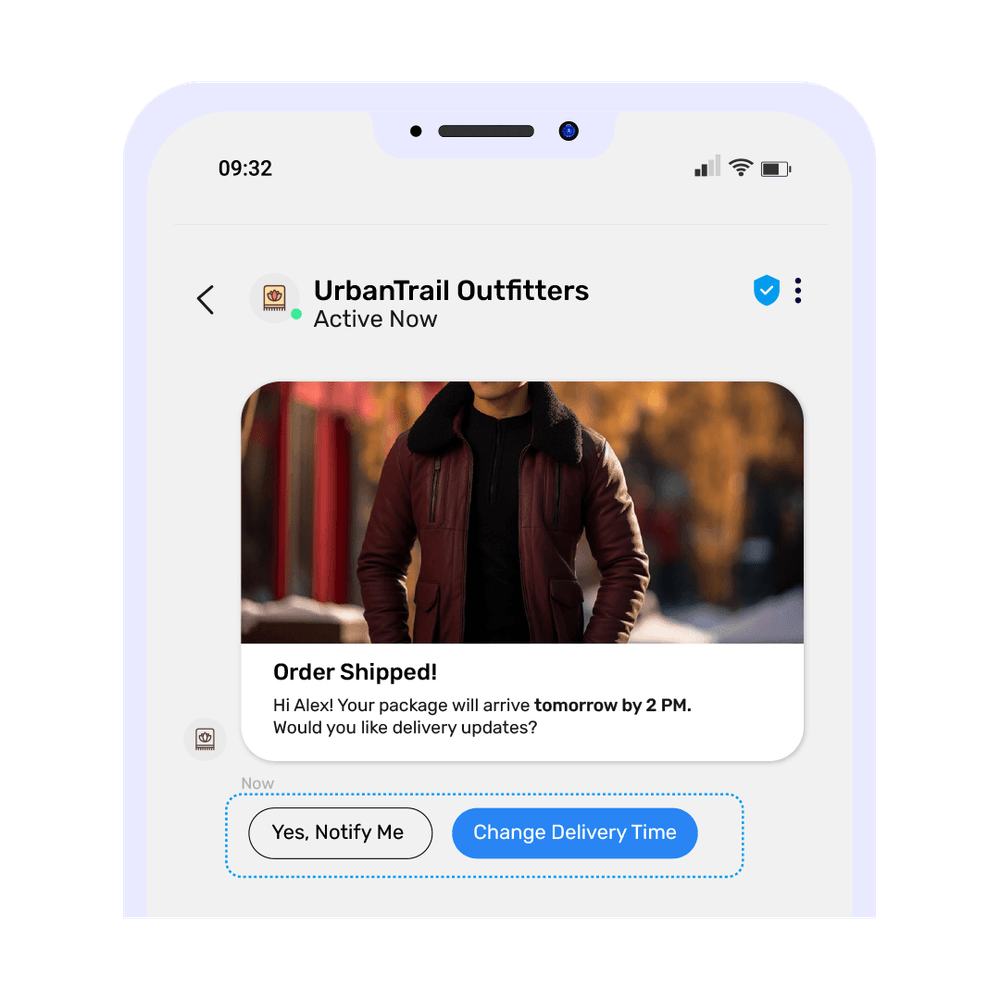1000x1000 pixels.
Task: Click the delivery message body text
Action: (x=482, y=716)
